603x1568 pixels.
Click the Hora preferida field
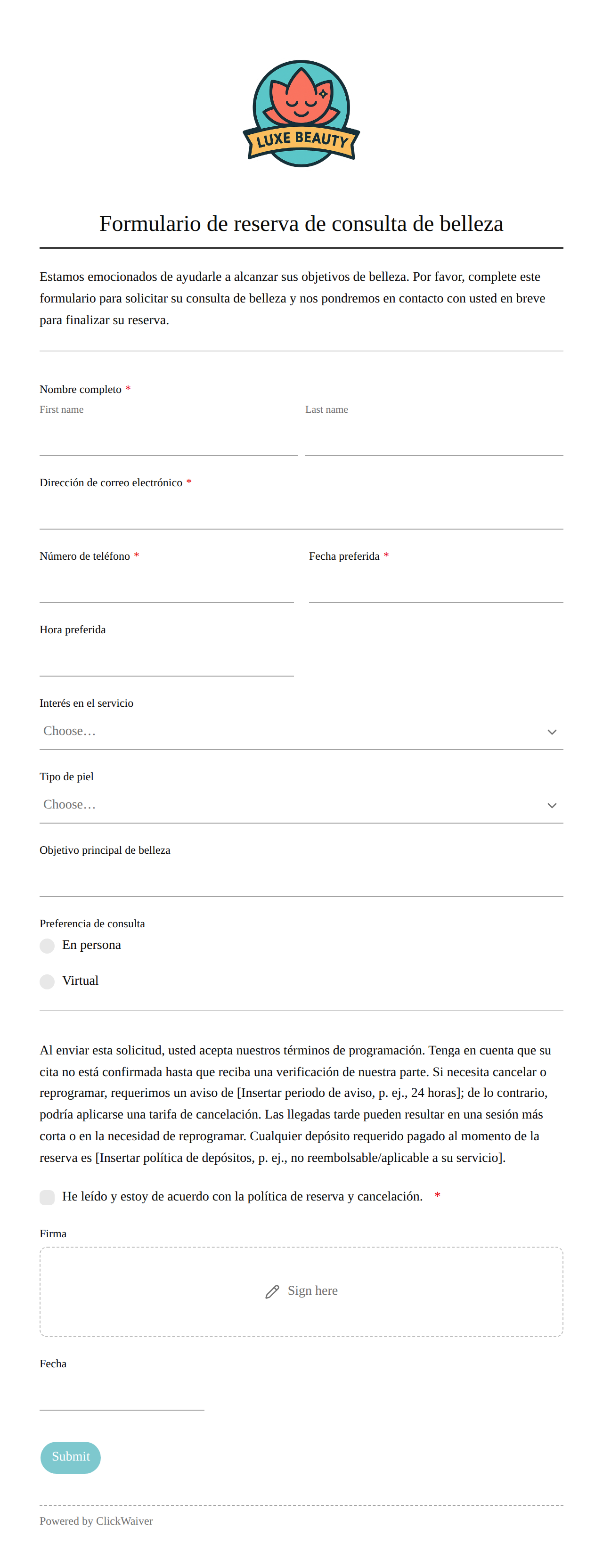click(167, 659)
